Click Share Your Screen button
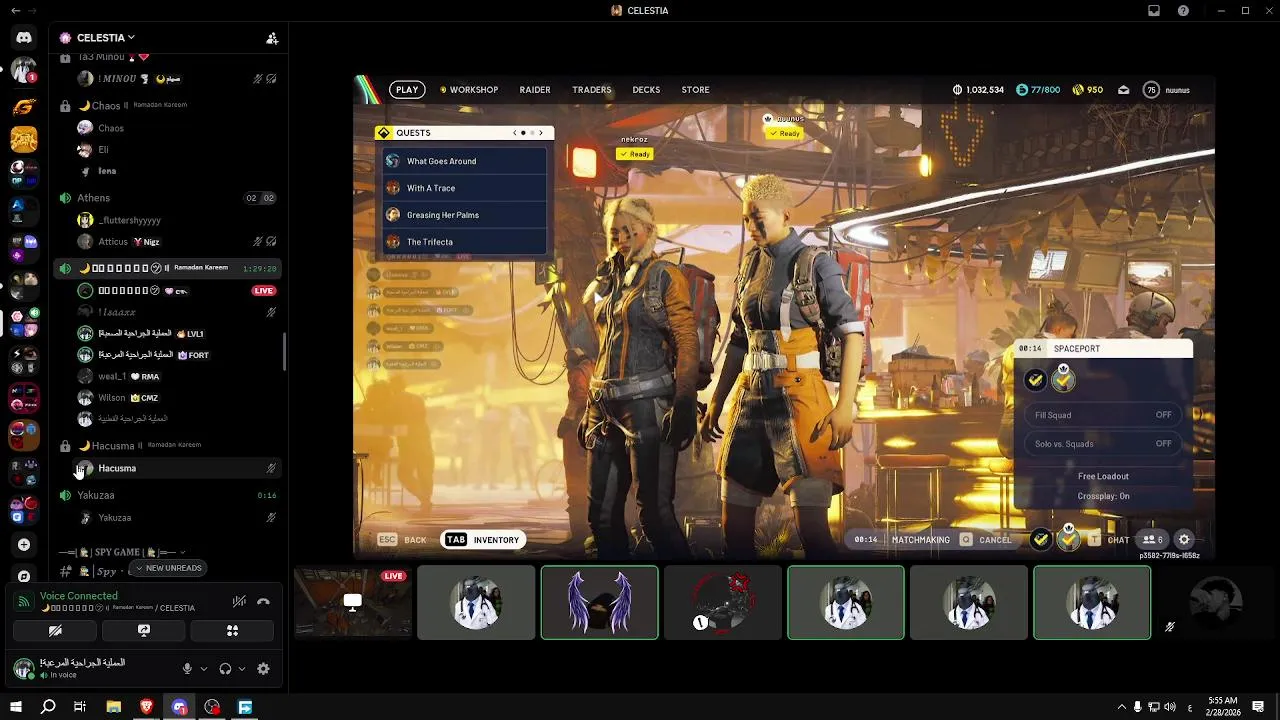The height and width of the screenshot is (720, 1280). pyautogui.click(x=144, y=631)
